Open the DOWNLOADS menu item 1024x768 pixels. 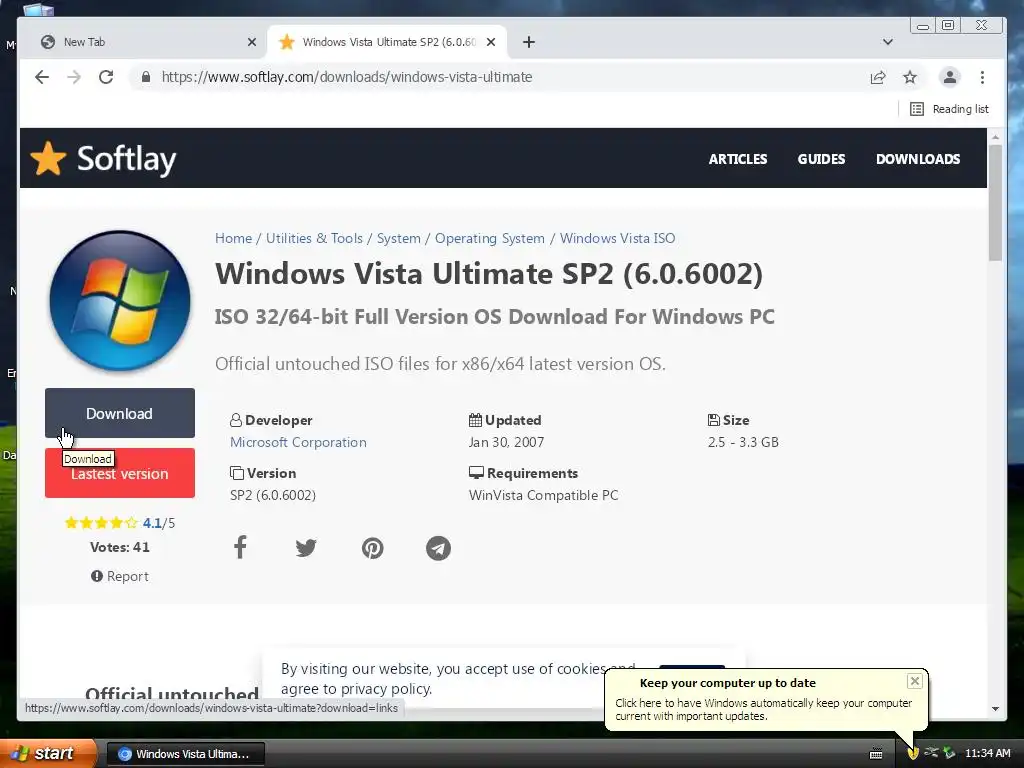tap(918, 159)
